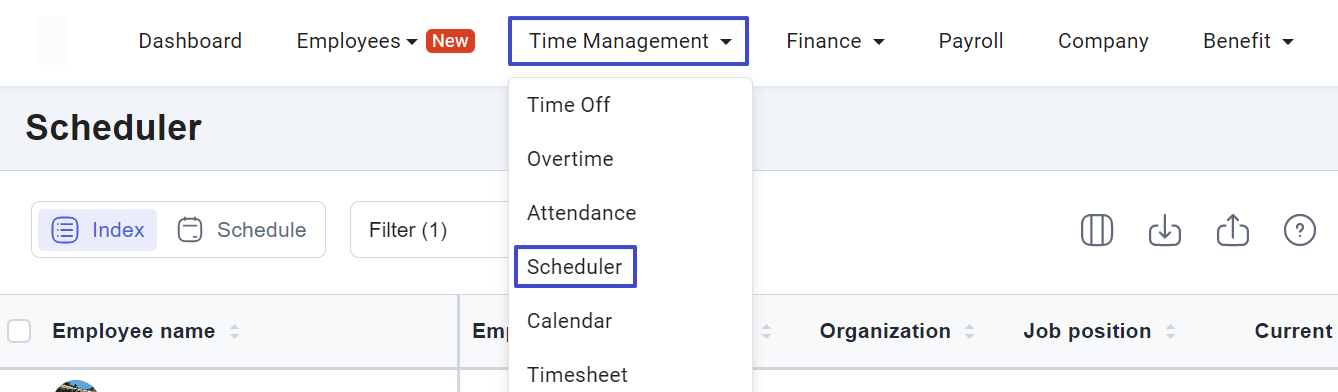Image resolution: width=1338 pixels, height=392 pixels.
Task: Sort by Employee name arrows
Action: click(x=234, y=331)
